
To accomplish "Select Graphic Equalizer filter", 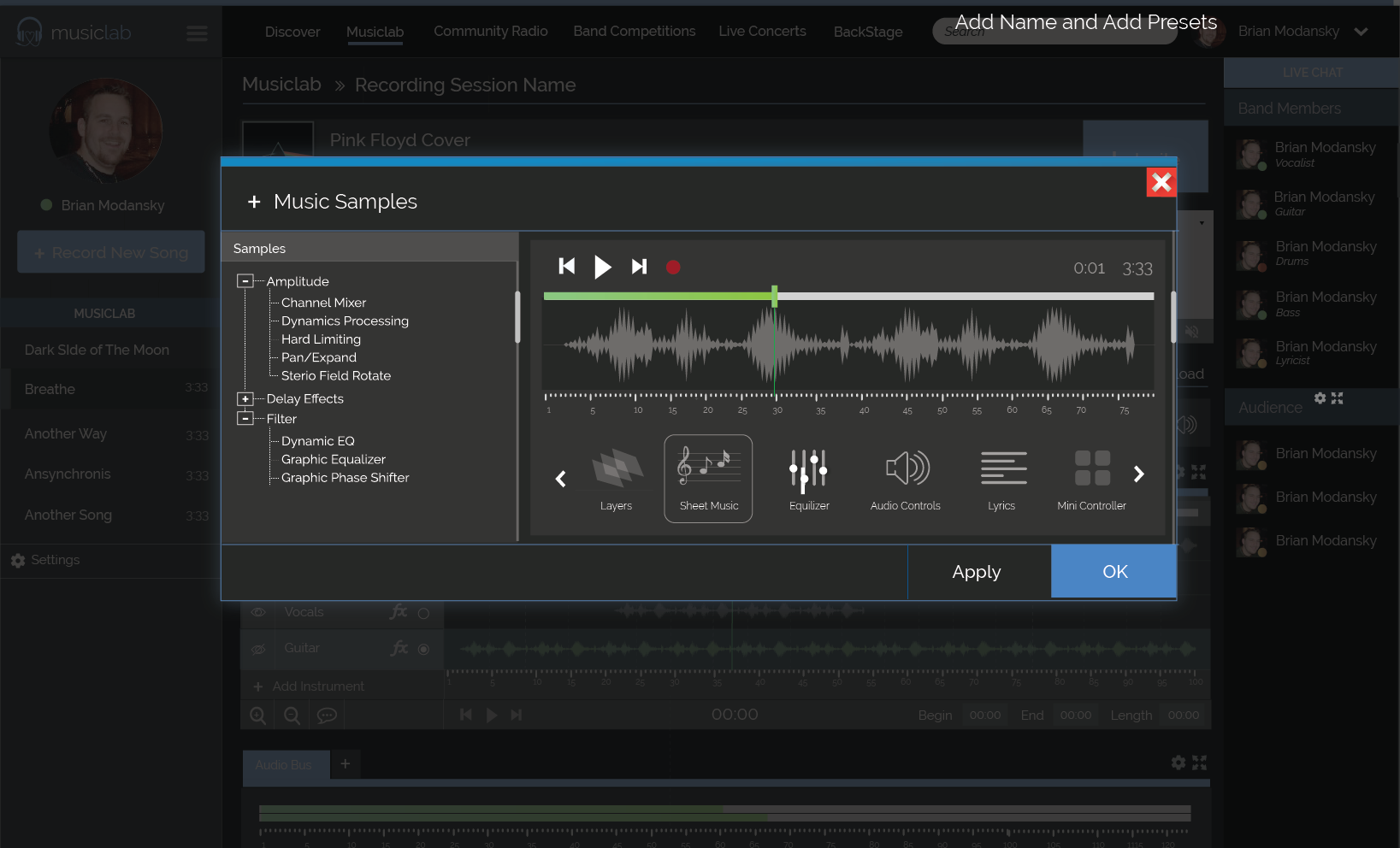I will 333,459.
